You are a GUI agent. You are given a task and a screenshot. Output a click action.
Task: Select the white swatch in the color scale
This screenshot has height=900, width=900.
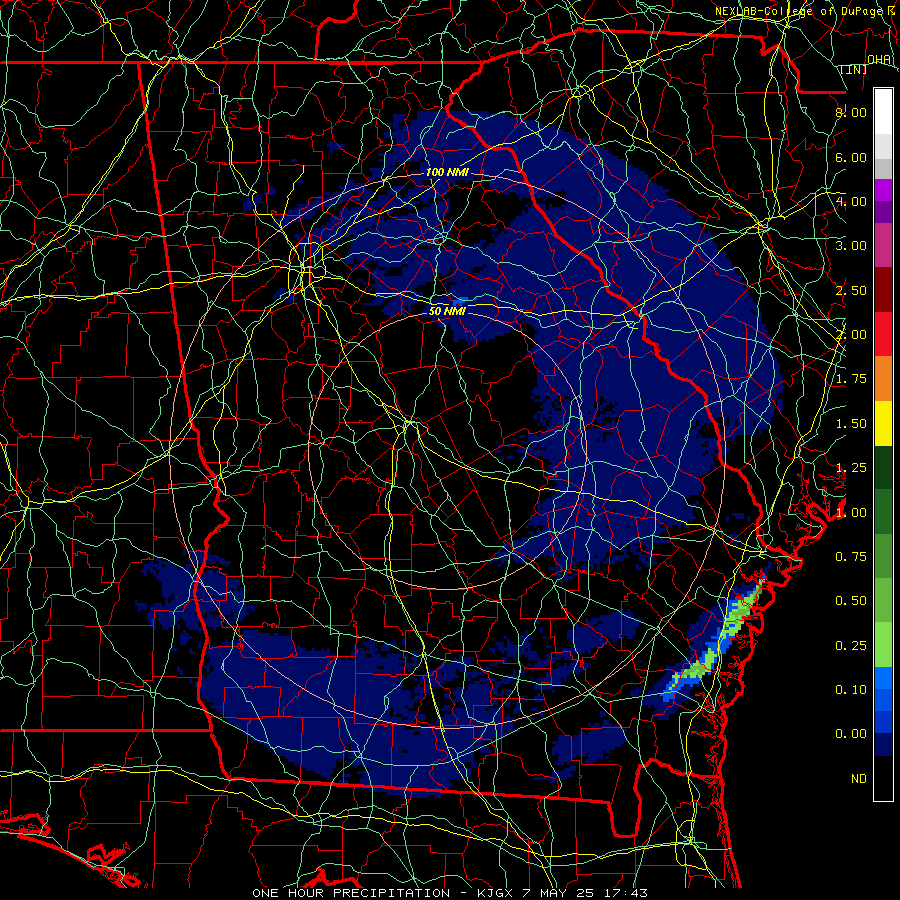[x=883, y=112]
